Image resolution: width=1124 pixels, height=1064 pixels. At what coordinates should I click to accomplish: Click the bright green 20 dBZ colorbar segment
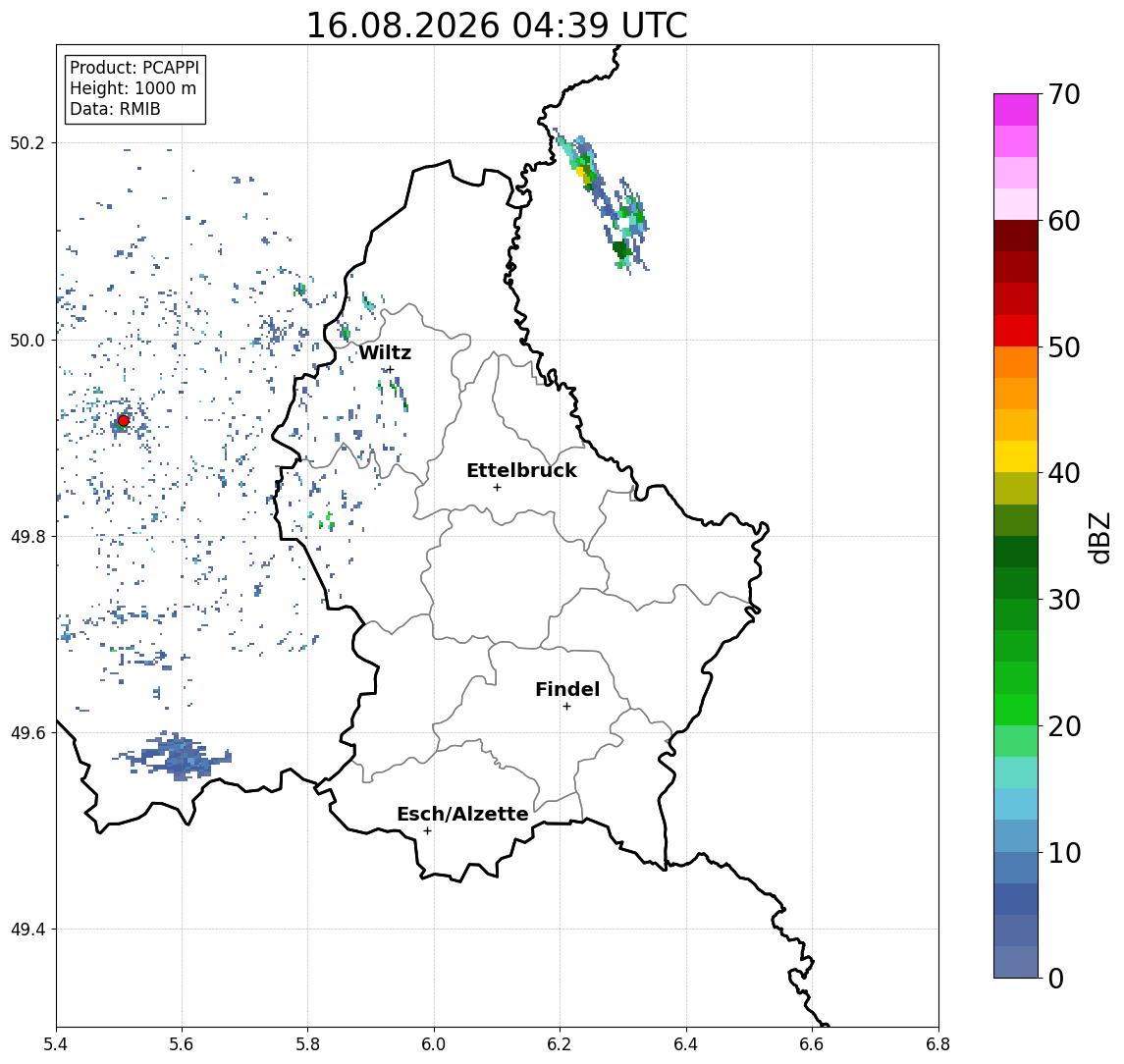pyautogui.click(x=1016, y=710)
